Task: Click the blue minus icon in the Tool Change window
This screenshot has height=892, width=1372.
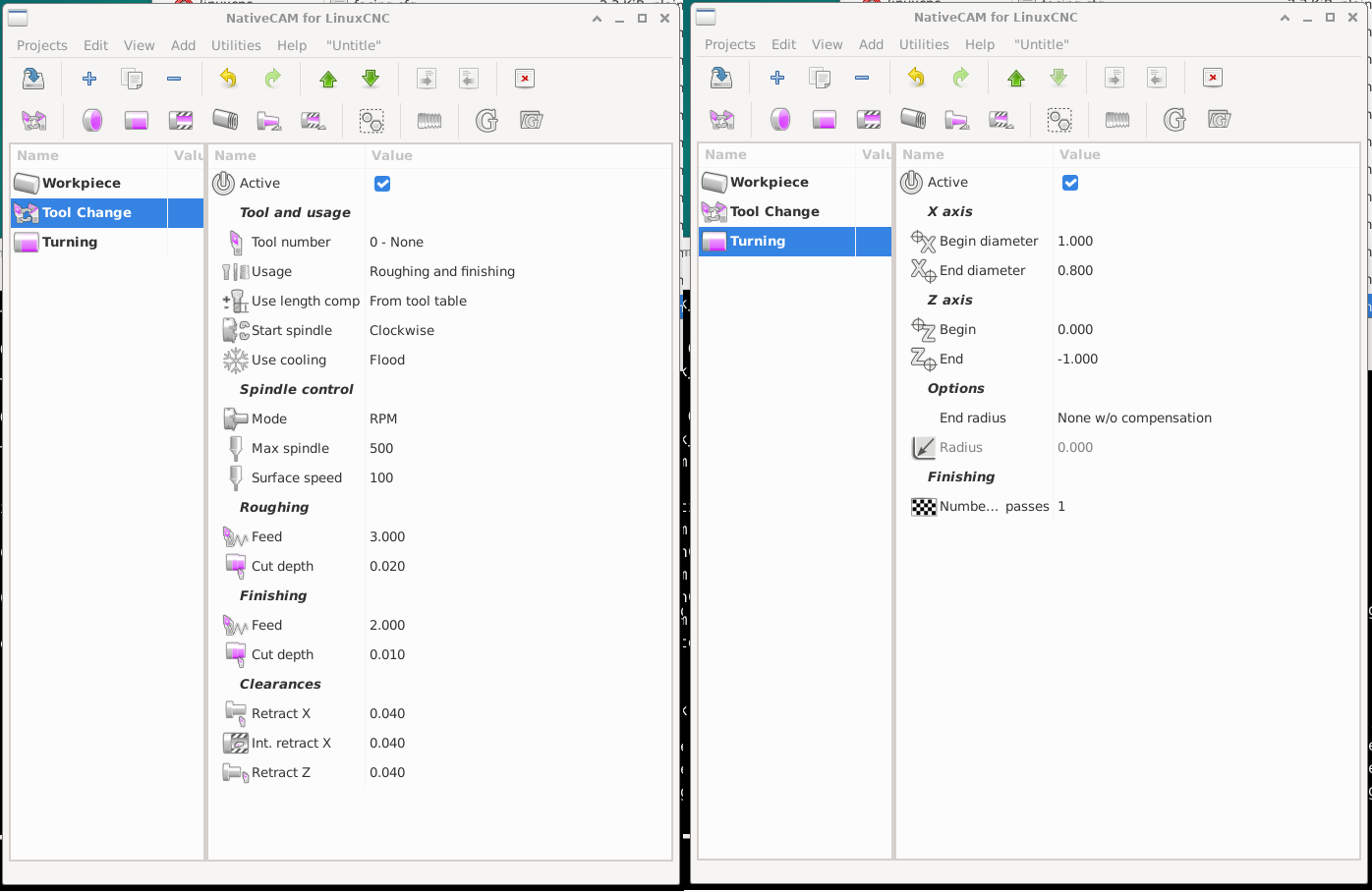Action: 174,79
